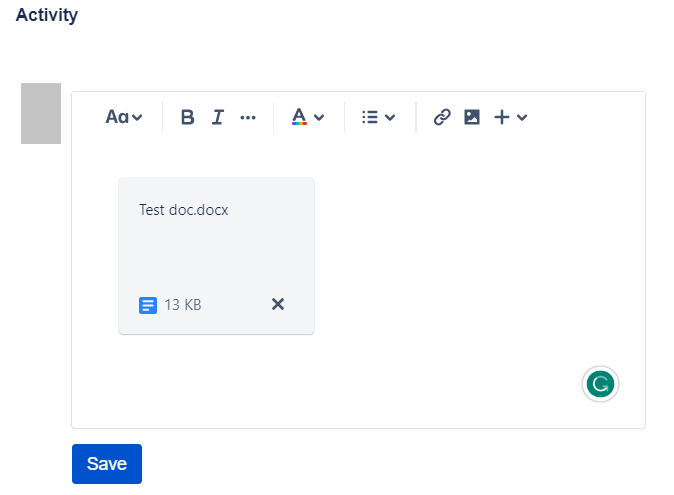Screen dimensions: 674x495
Task: Click the gray user avatar
Action: tap(41, 113)
